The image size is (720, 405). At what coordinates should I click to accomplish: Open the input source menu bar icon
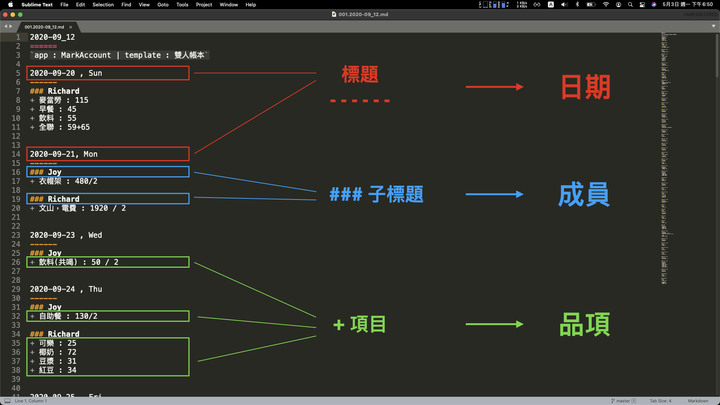pos(551,5)
